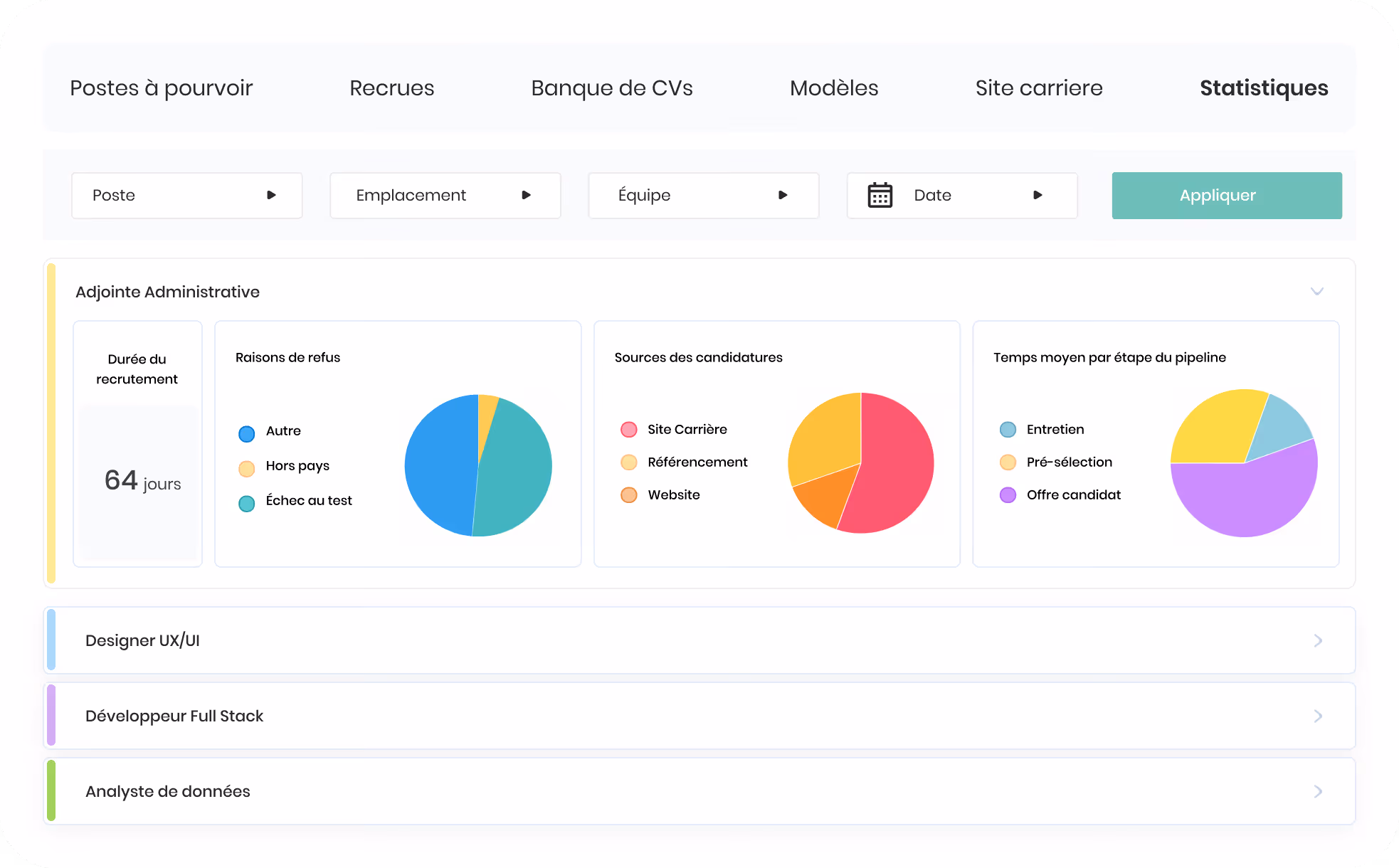Screen dimensions: 1399x868
Task: Click the 64 jours value
Action: coord(142,481)
